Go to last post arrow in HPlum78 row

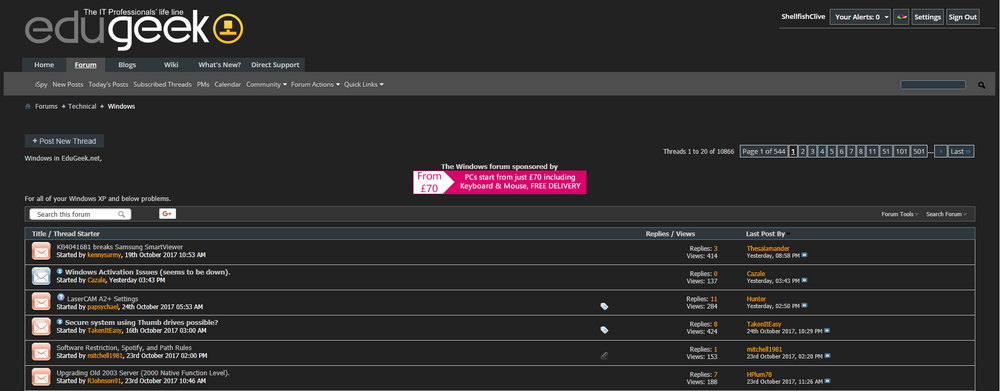click(827, 381)
